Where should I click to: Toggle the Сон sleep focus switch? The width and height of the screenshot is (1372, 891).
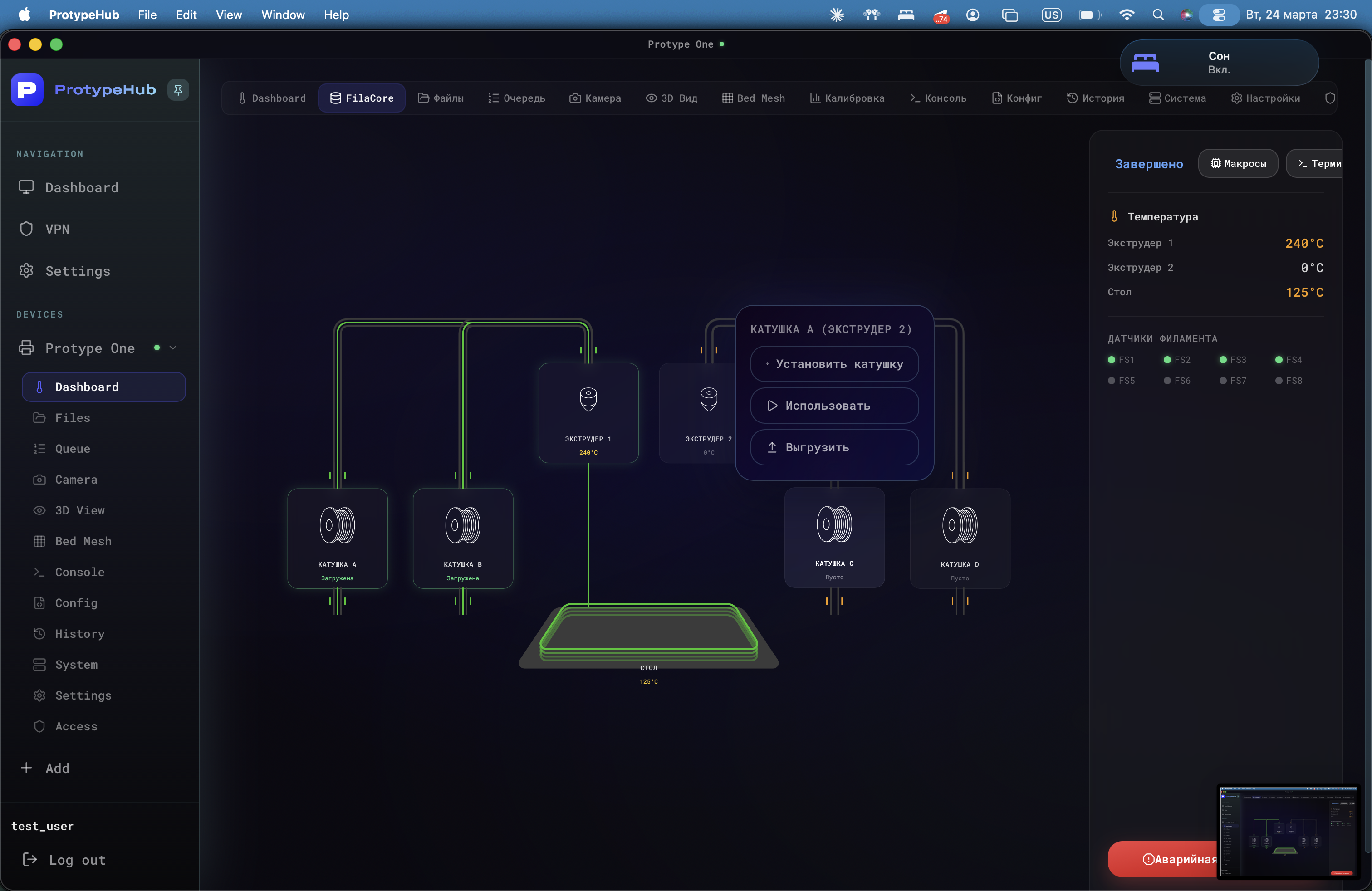pyautogui.click(x=1145, y=62)
